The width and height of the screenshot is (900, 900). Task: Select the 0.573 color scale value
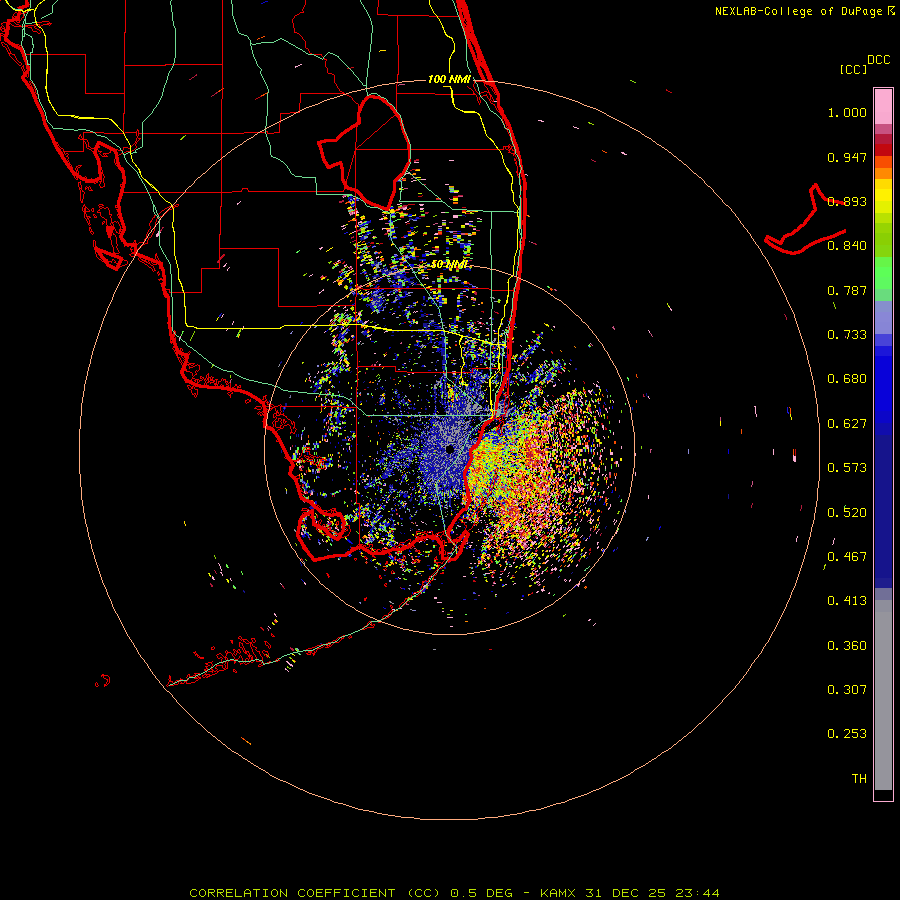[847, 468]
